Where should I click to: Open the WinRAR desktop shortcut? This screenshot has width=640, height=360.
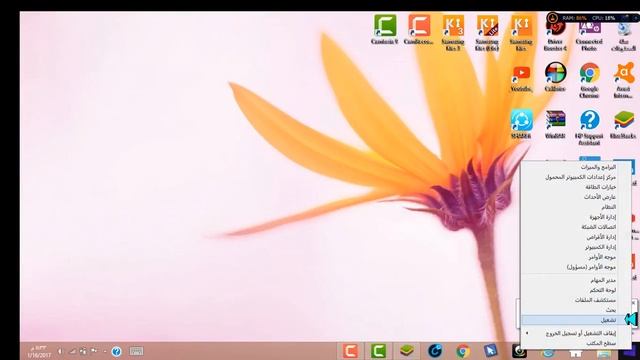click(555, 124)
